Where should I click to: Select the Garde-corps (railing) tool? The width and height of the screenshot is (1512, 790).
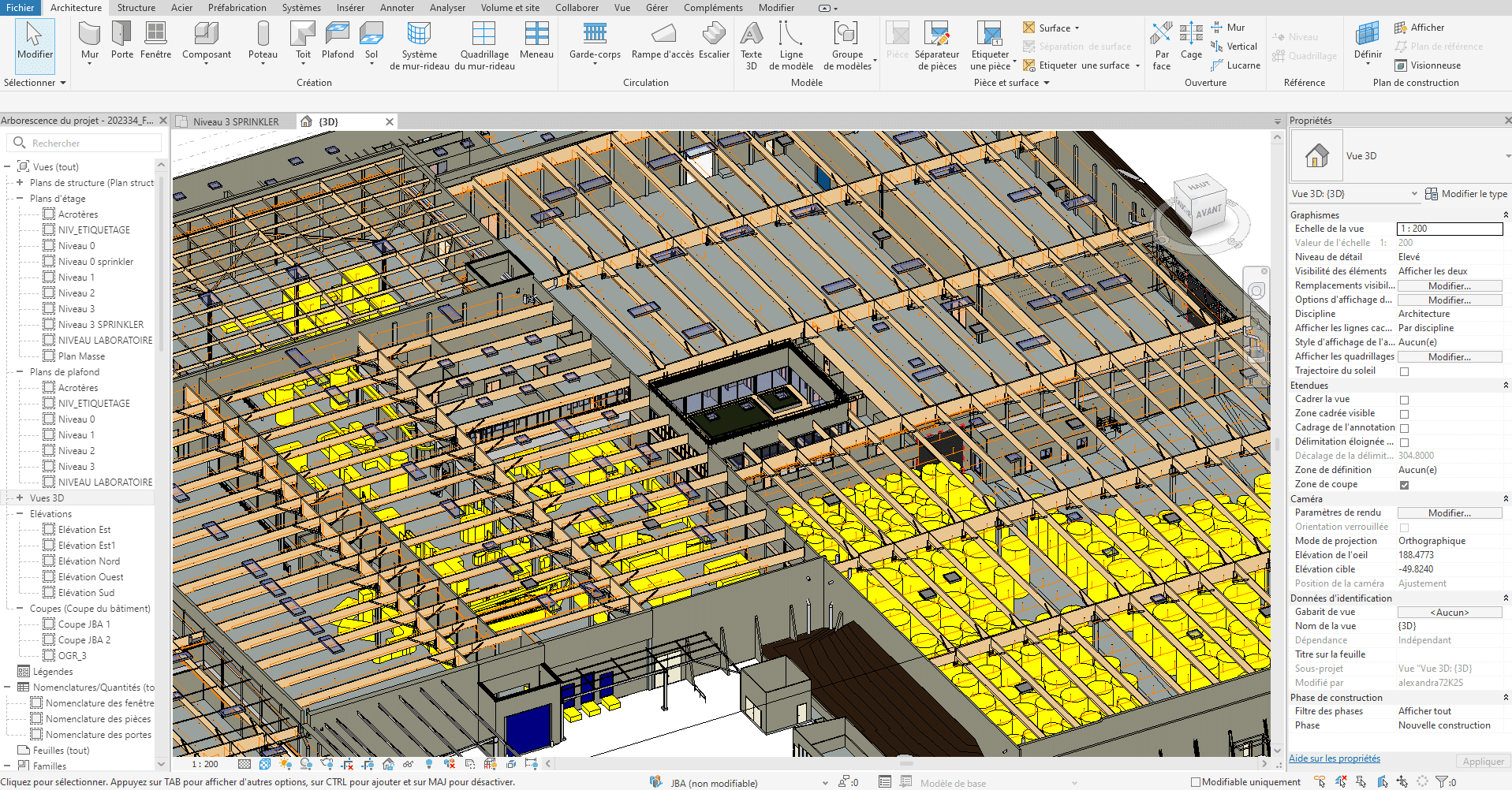click(595, 41)
